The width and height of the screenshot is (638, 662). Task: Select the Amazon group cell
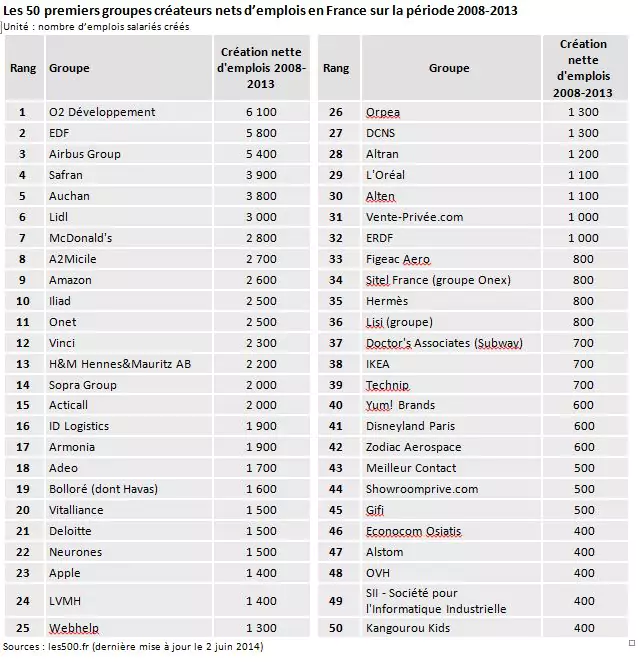[x=70, y=280]
